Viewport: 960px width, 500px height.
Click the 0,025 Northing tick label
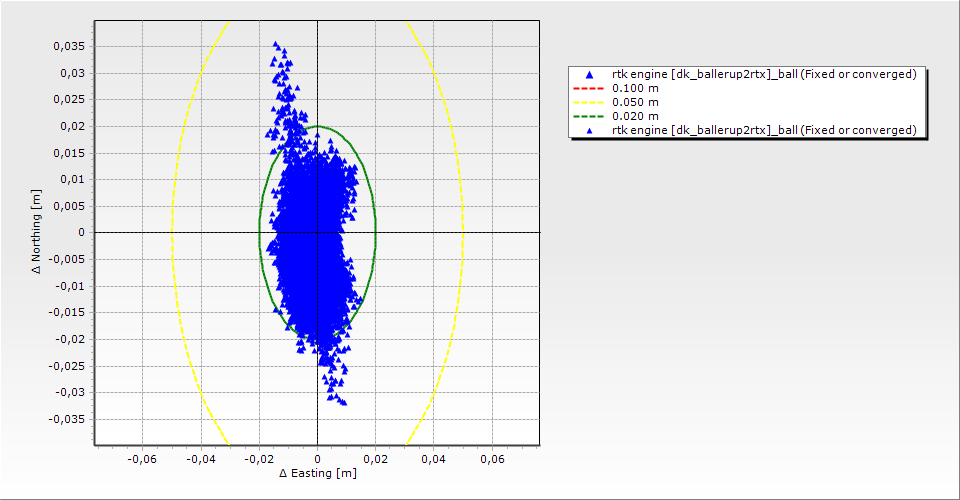[69, 99]
